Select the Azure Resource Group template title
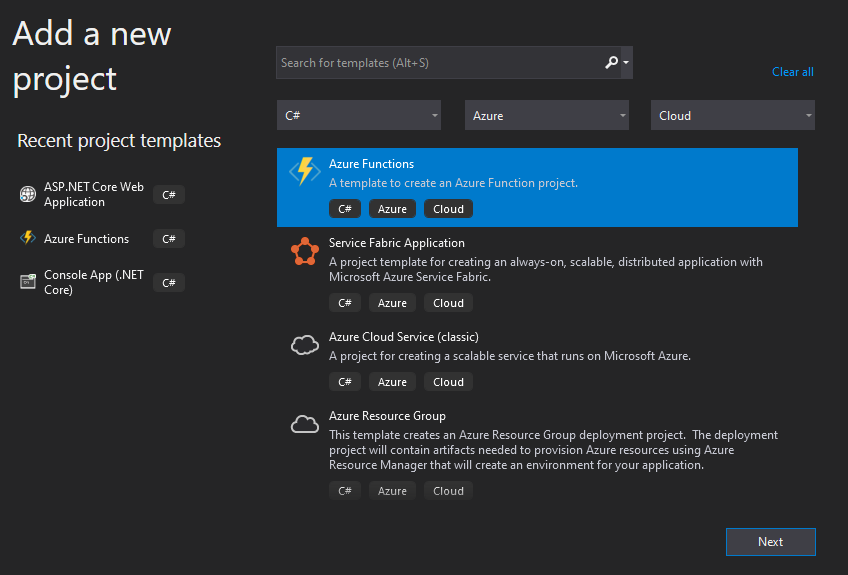This screenshot has height=575, width=848. tap(387, 416)
